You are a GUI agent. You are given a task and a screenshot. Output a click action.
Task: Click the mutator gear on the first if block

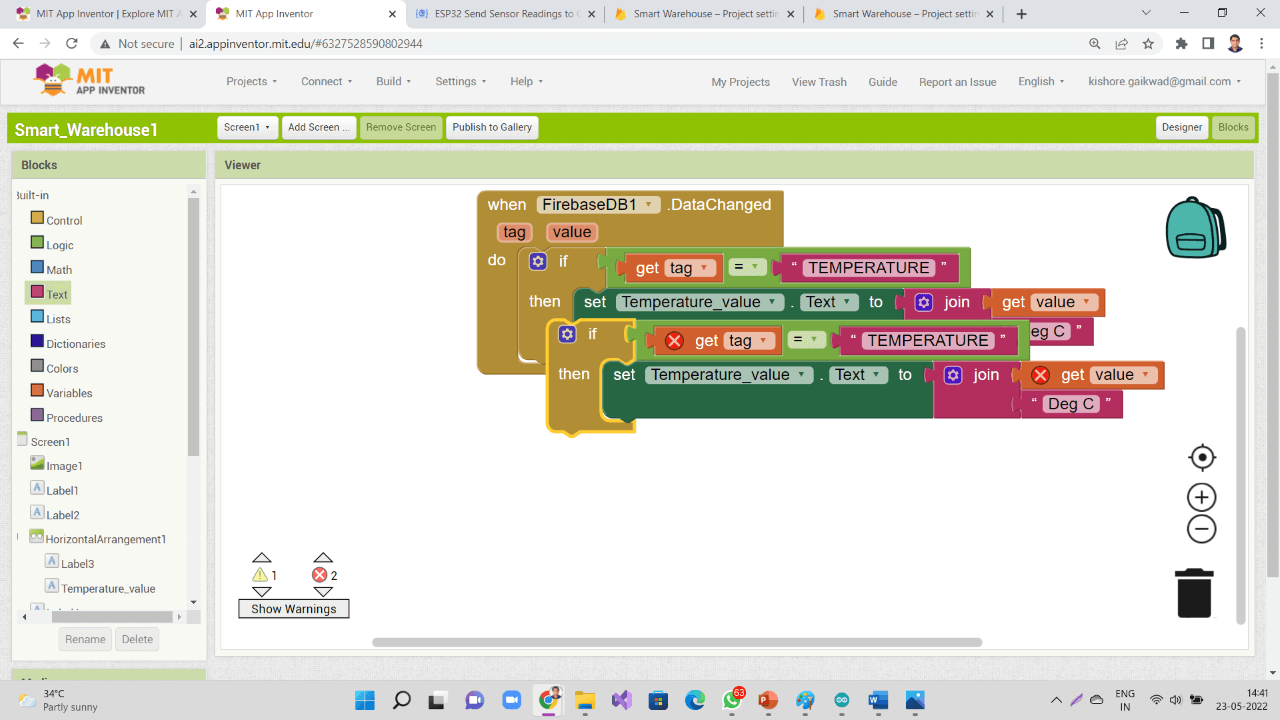[538, 261]
